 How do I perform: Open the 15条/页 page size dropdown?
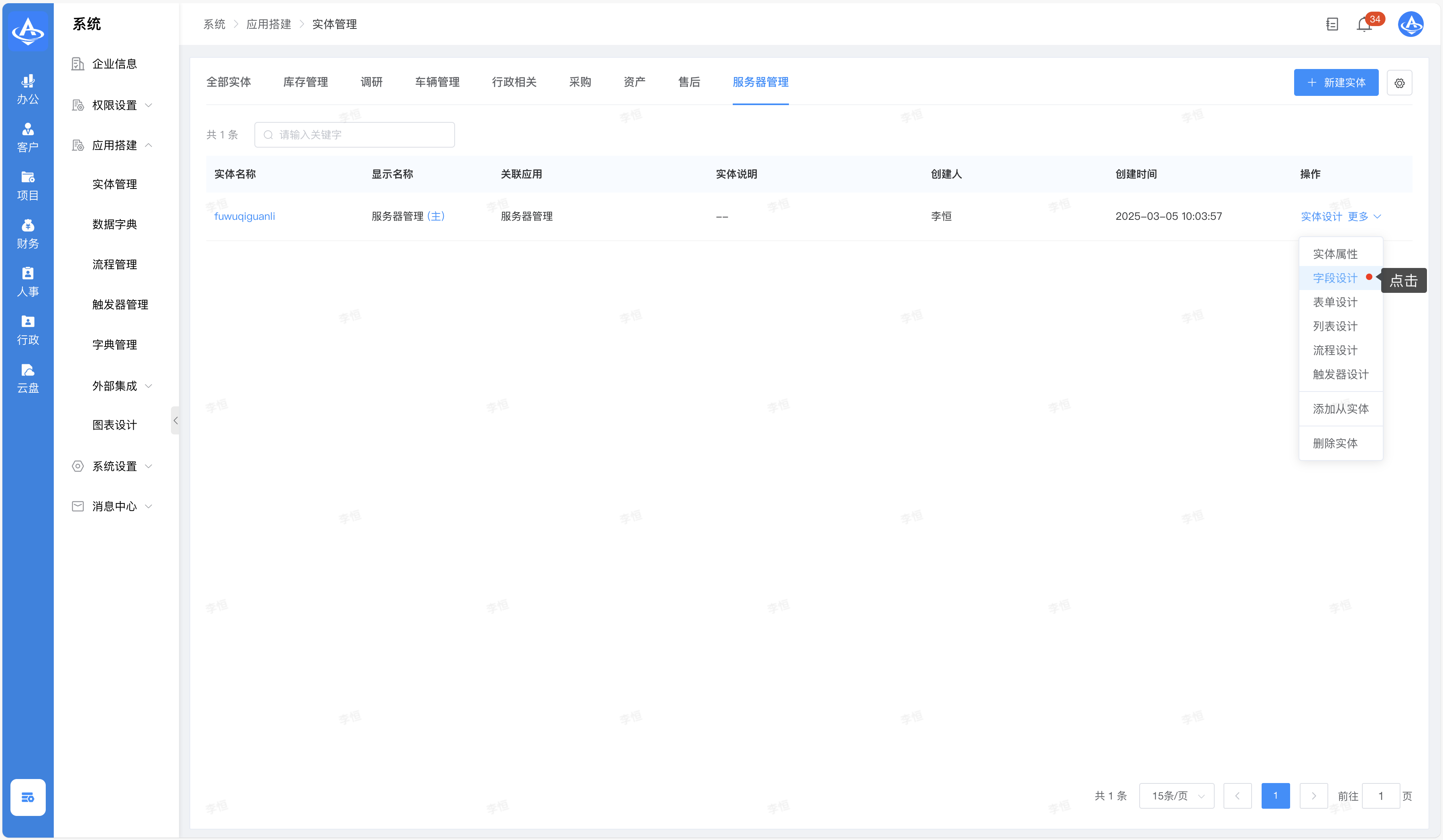click(x=1176, y=796)
